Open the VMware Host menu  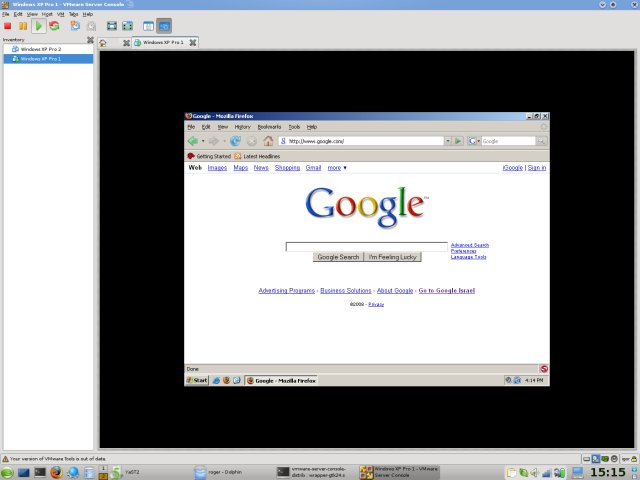[x=47, y=14]
